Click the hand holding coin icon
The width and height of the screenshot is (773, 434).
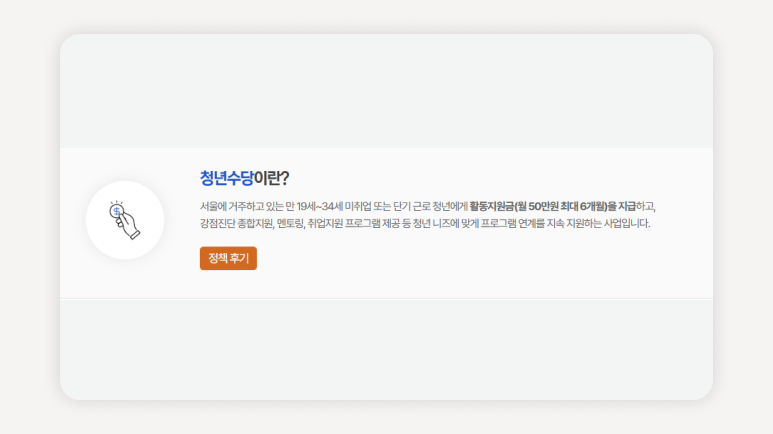click(125, 220)
